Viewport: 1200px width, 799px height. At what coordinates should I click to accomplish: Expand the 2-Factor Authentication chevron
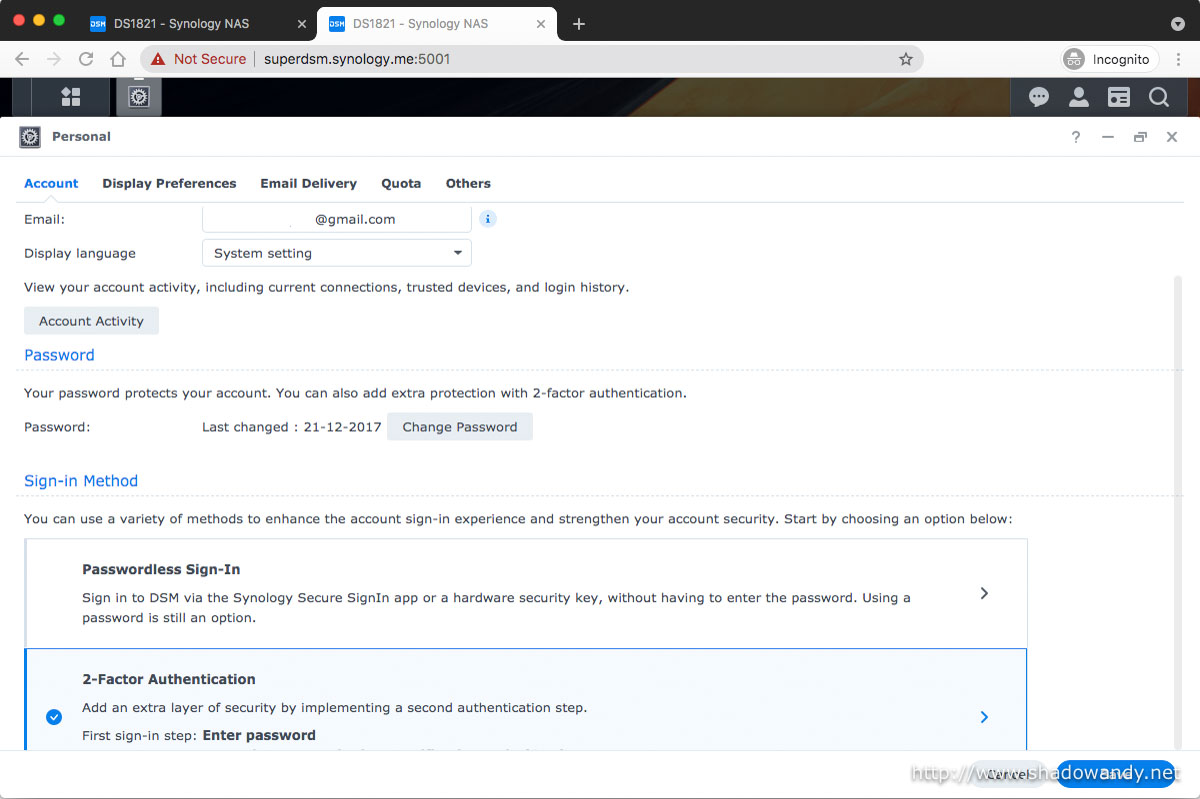(984, 717)
